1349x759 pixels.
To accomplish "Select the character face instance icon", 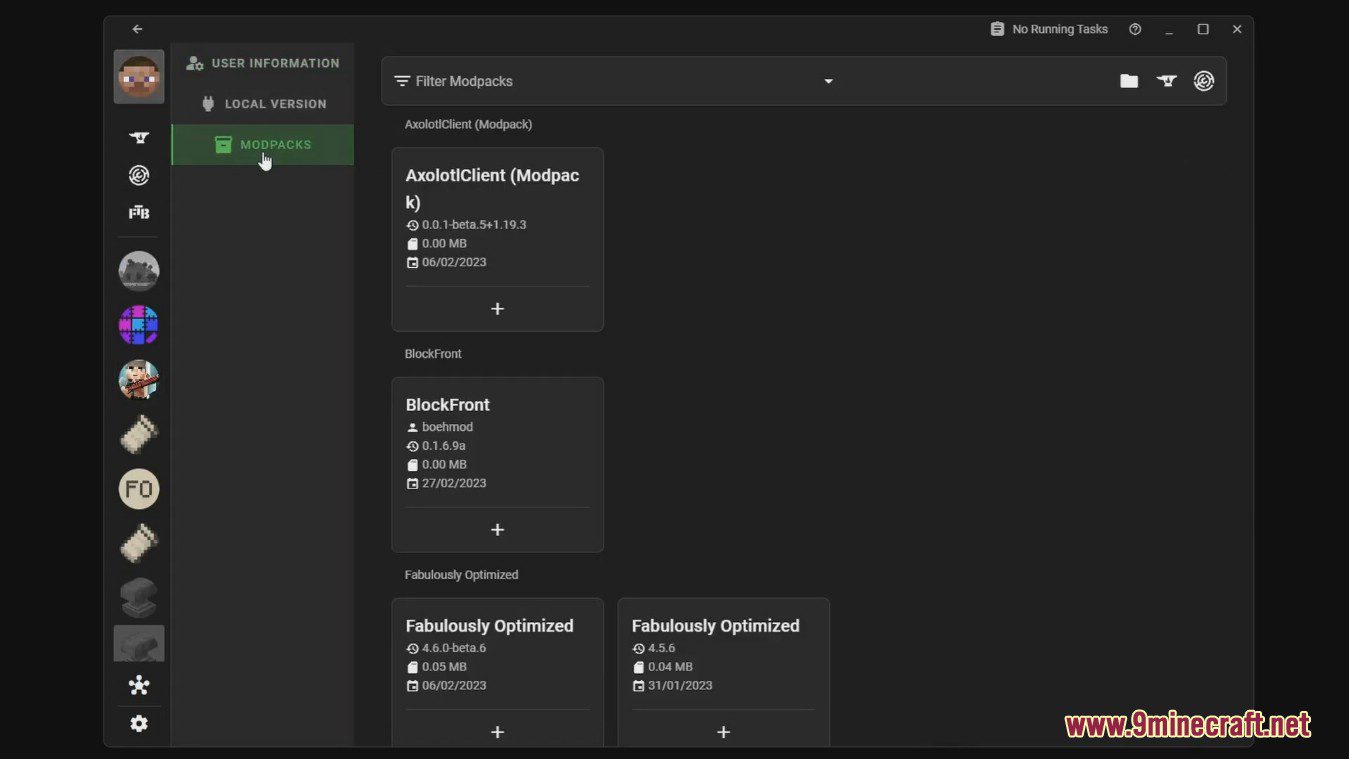I will (139, 380).
